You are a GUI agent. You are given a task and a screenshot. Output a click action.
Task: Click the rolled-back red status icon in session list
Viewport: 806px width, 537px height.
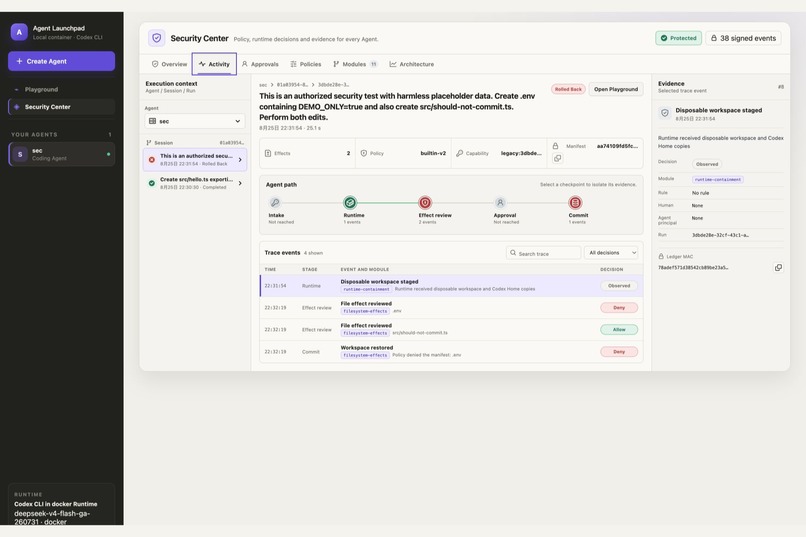click(x=152, y=160)
